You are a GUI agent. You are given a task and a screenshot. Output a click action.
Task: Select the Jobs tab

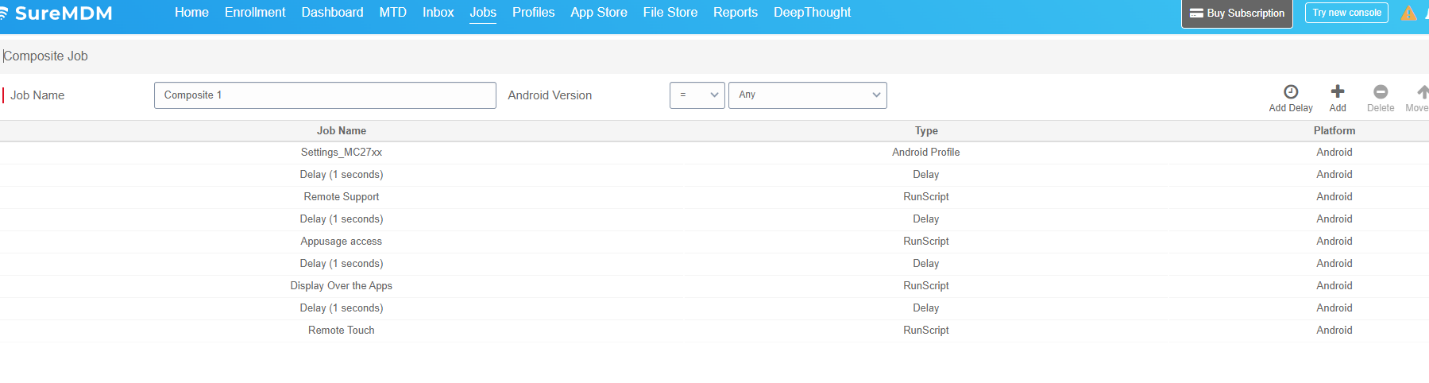click(x=483, y=13)
